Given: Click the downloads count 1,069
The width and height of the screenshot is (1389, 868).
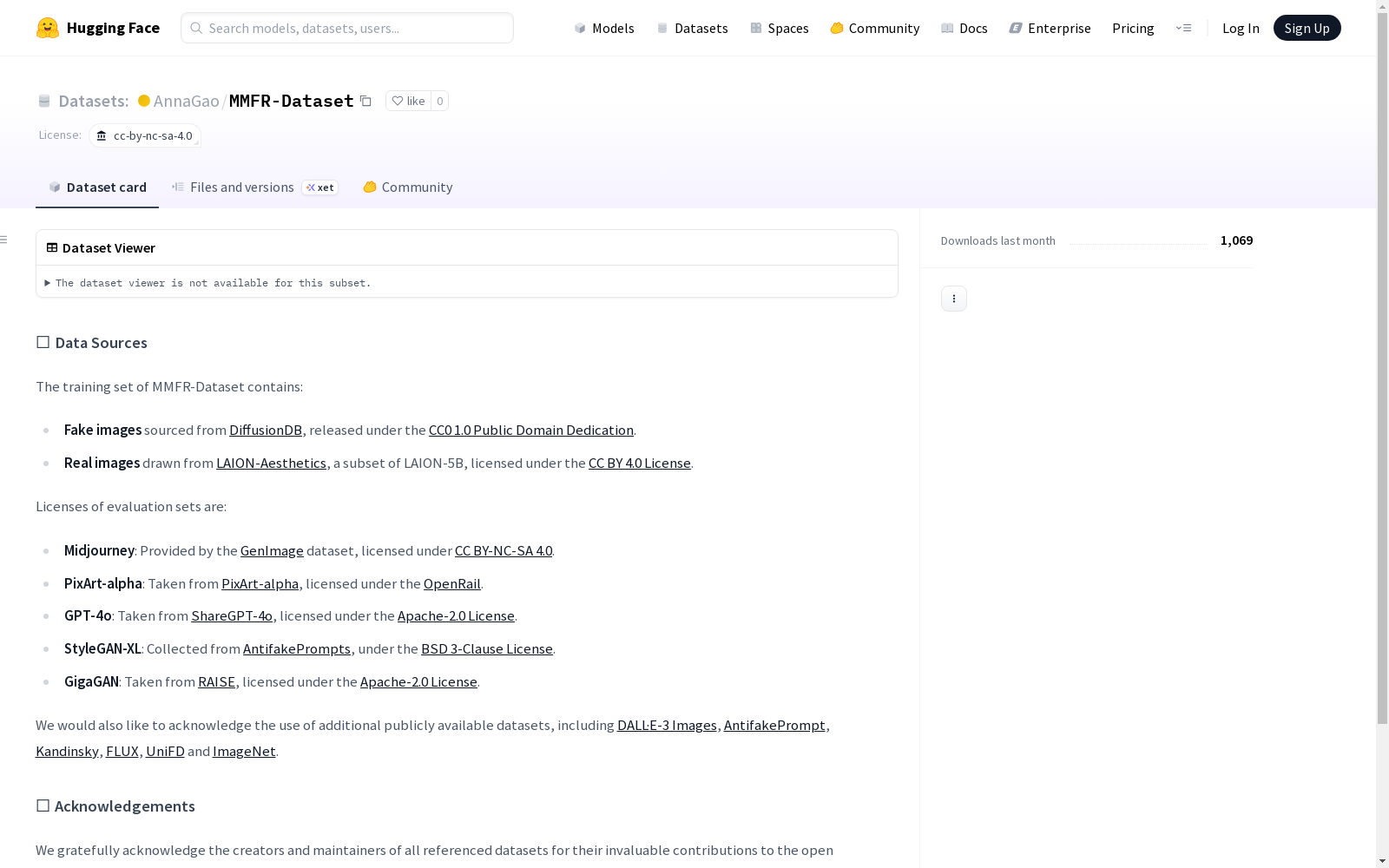Looking at the screenshot, I should (x=1236, y=240).
